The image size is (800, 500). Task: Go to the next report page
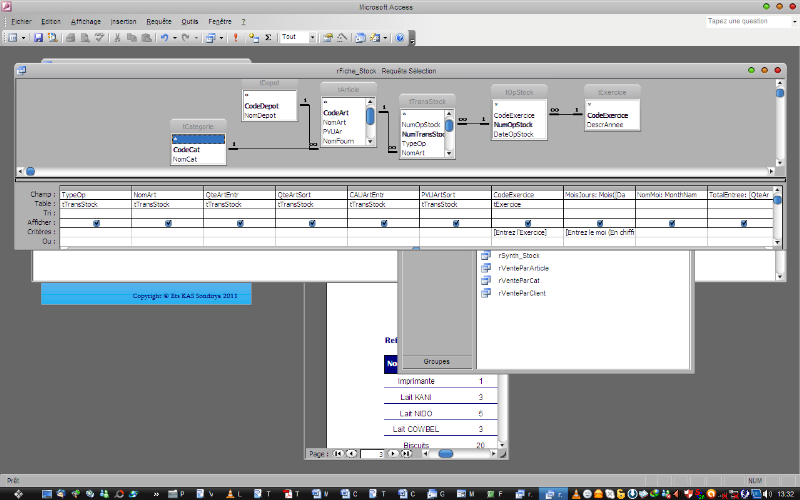[392, 453]
